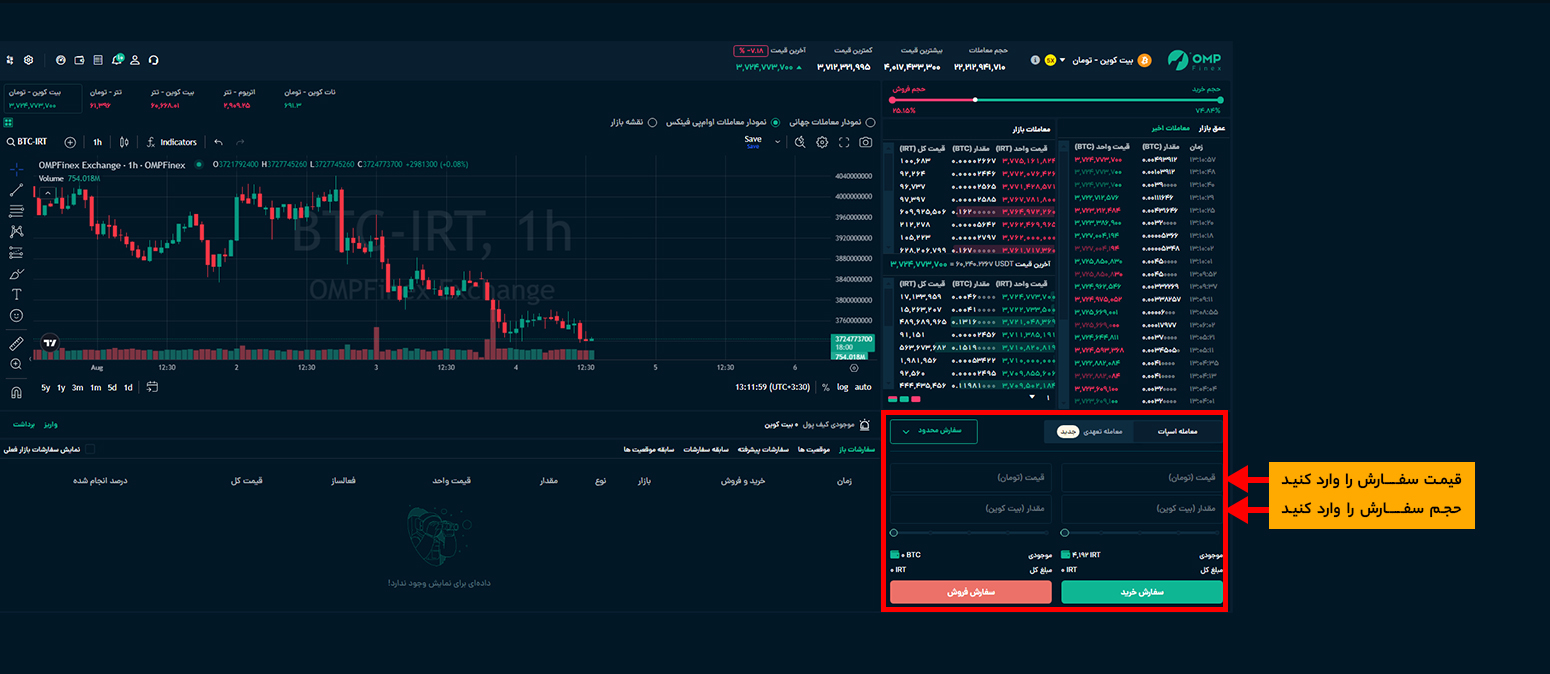Open the BTC-IRT symbol search
1550x674 pixels.
26,142
